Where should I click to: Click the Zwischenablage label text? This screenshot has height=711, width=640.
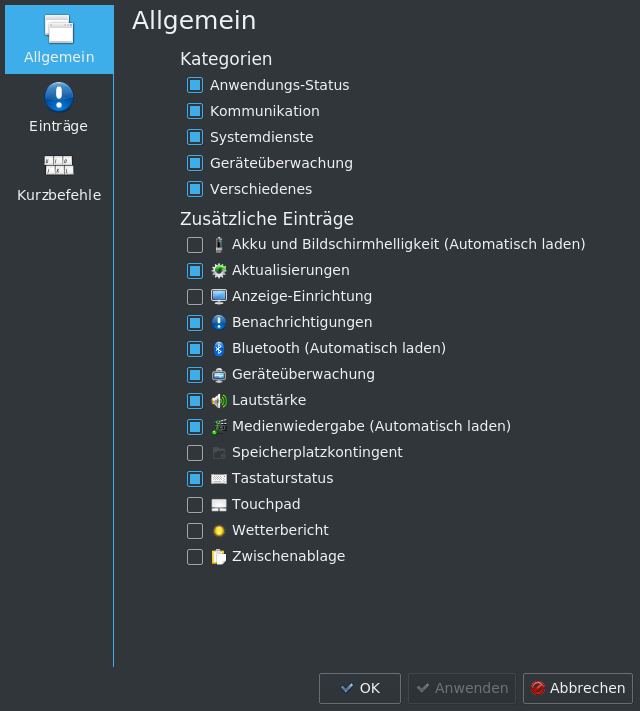(288, 556)
